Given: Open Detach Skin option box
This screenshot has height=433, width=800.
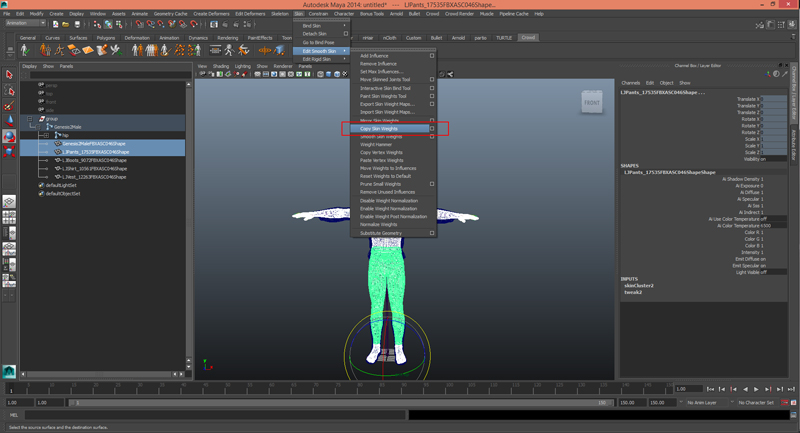Looking at the screenshot, I should tap(345, 34).
